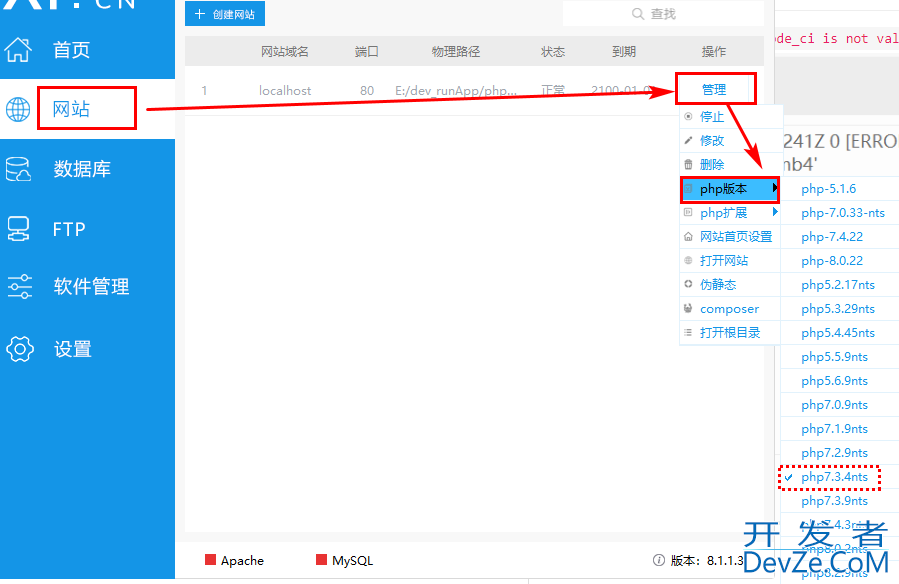Choose 修改 from the manage menu

click(730, 140)
